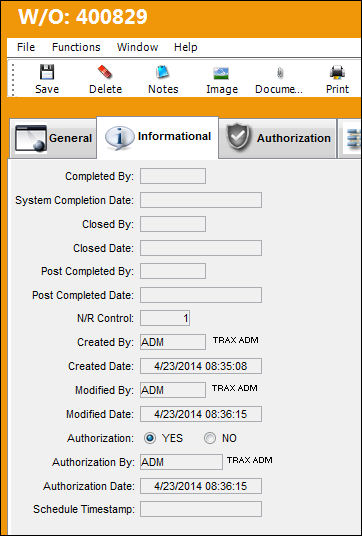The width and height of the screenshot is (362, 536).
Task: Select the YES authorization radio button
Action: [x=150, y=438]
